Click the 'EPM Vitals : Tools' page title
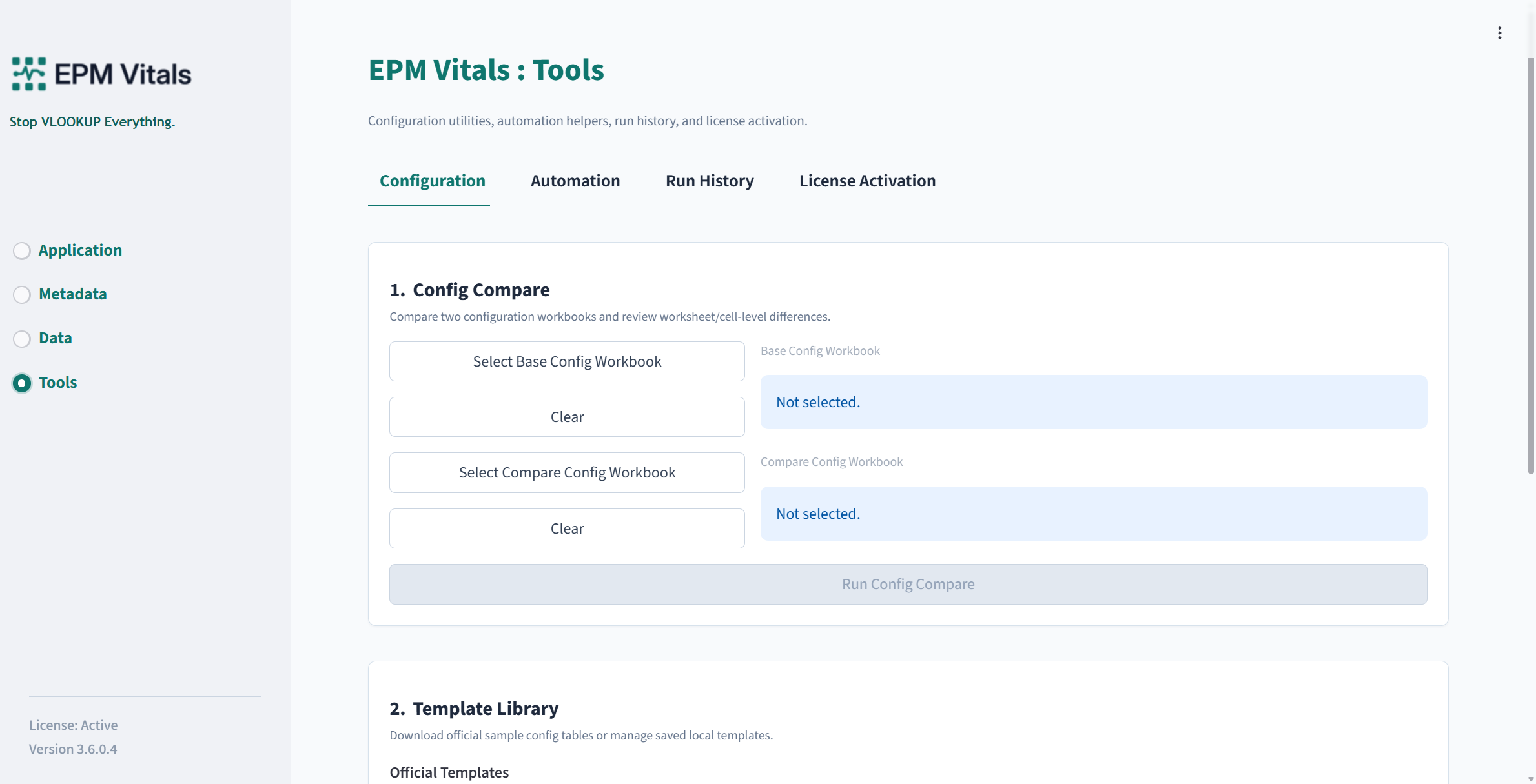 coord(486,70)
